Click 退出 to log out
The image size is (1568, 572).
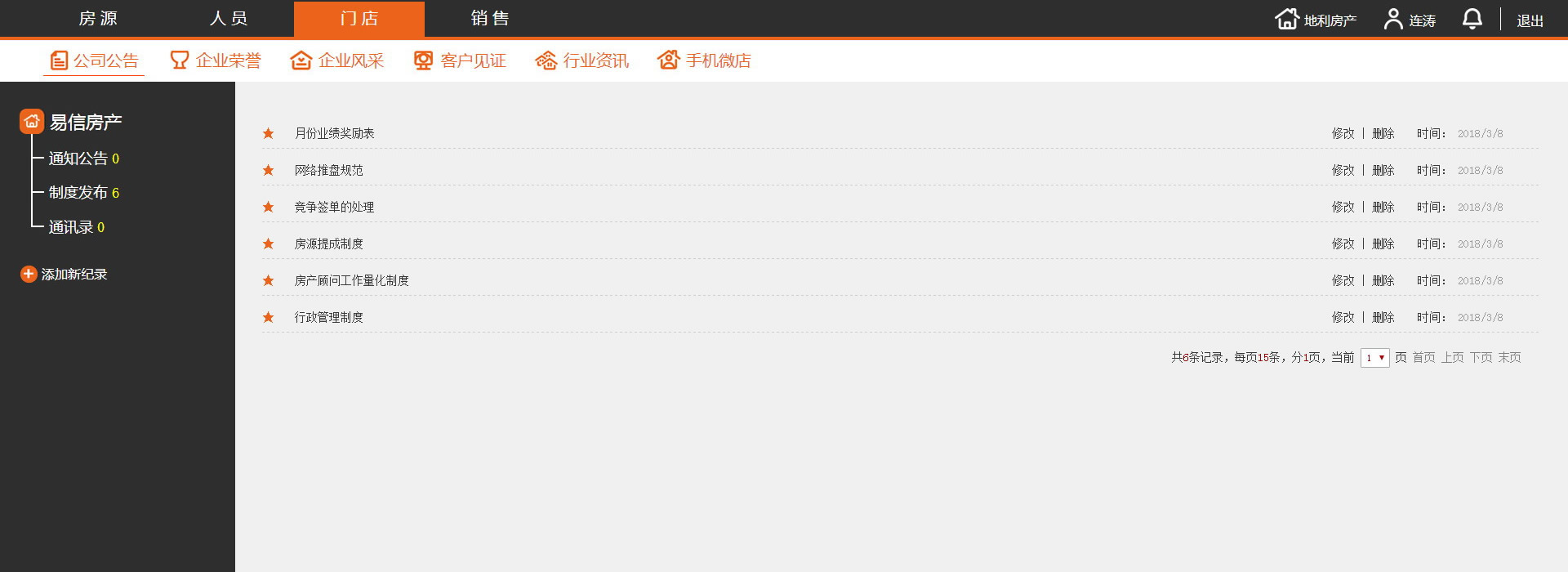tap(1530, 20)
